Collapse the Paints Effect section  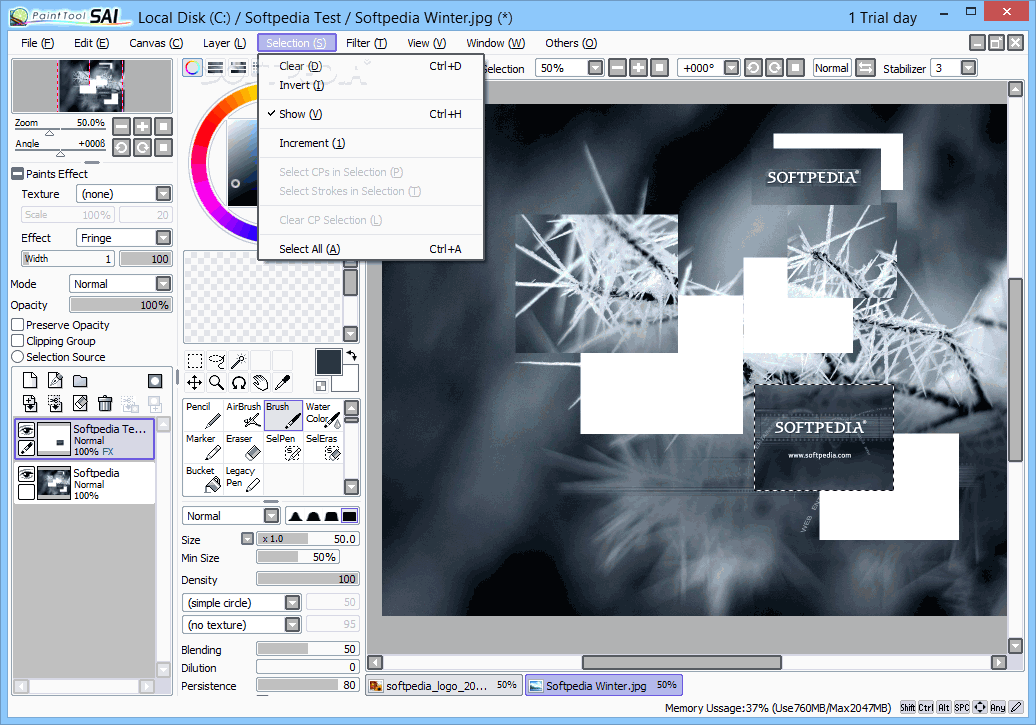click(x=18, y=174)
